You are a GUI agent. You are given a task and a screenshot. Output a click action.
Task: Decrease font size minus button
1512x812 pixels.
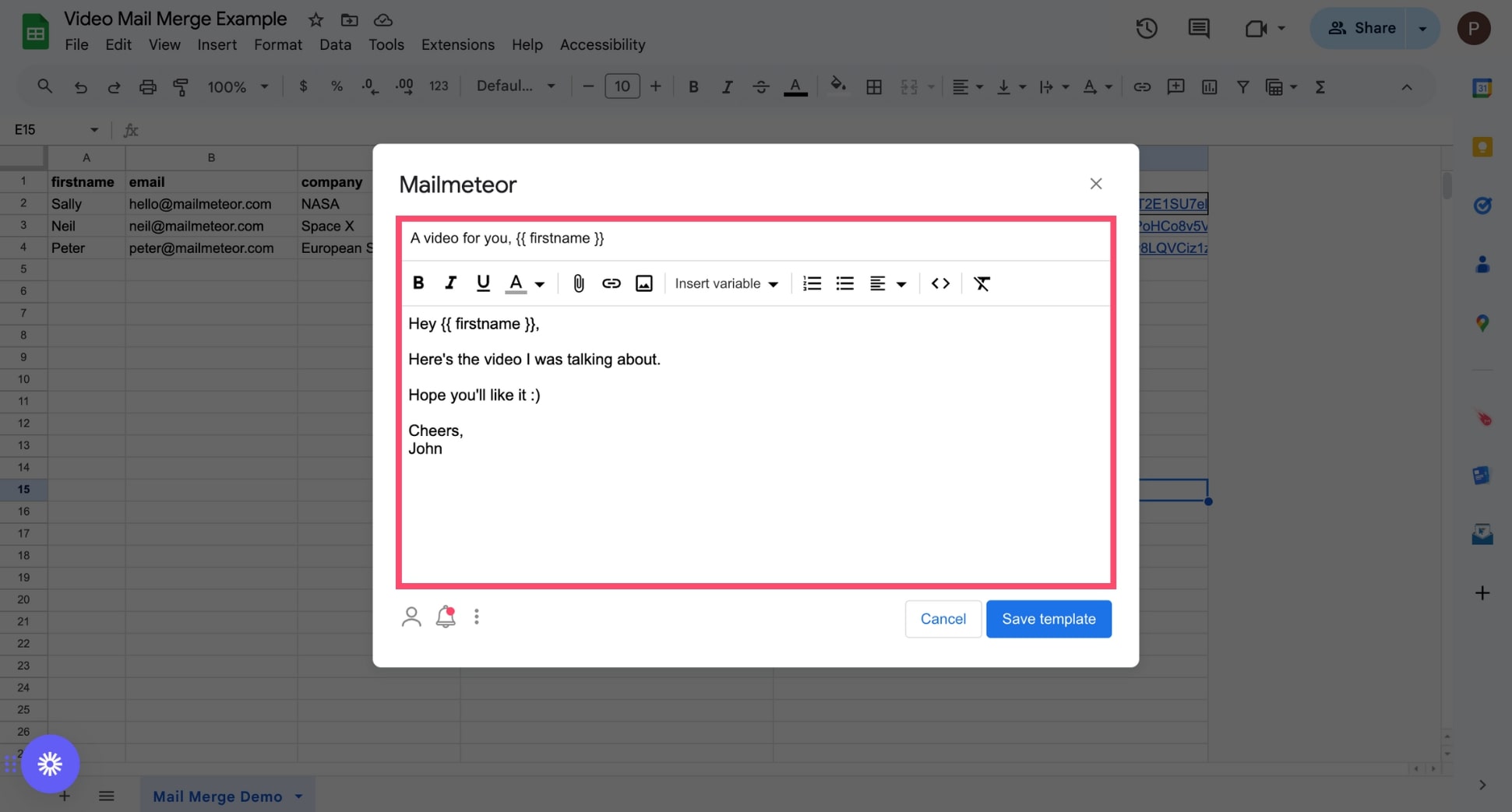[588, 86]
